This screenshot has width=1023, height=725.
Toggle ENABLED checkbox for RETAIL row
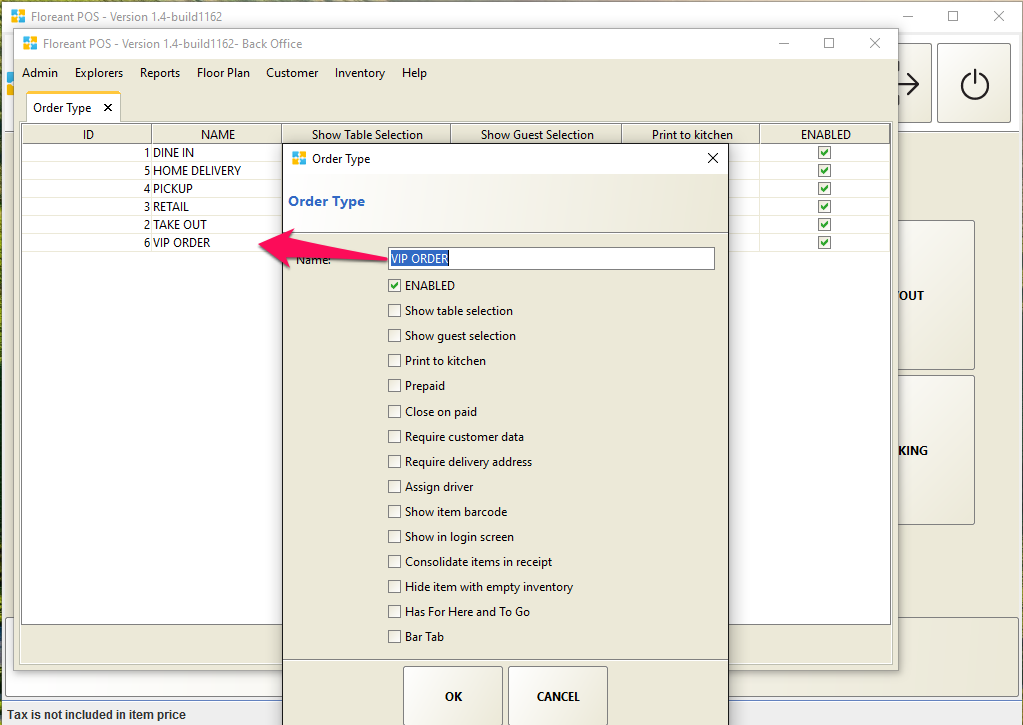tap(824, 206)
